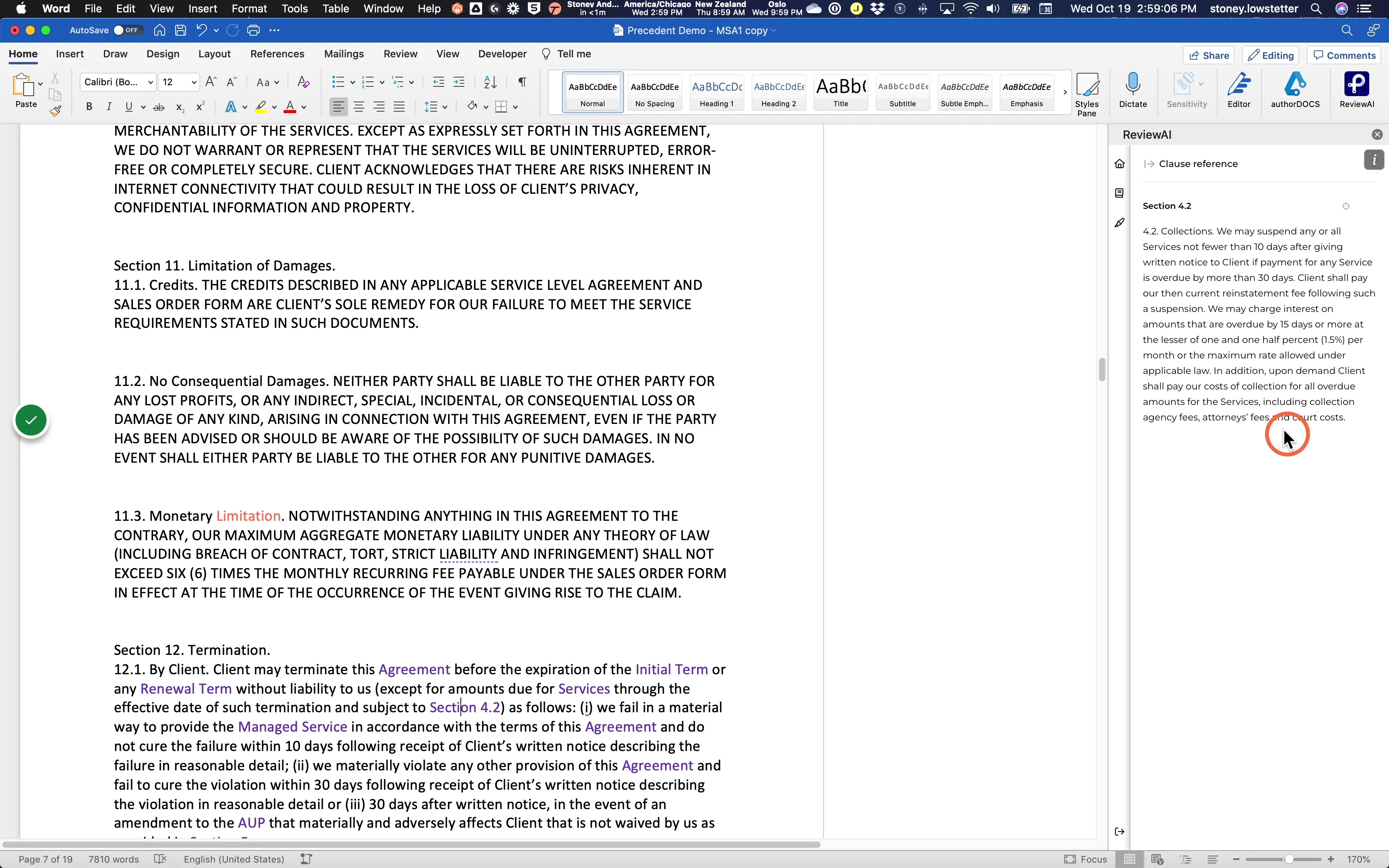Increase the font size

[211, 82]
